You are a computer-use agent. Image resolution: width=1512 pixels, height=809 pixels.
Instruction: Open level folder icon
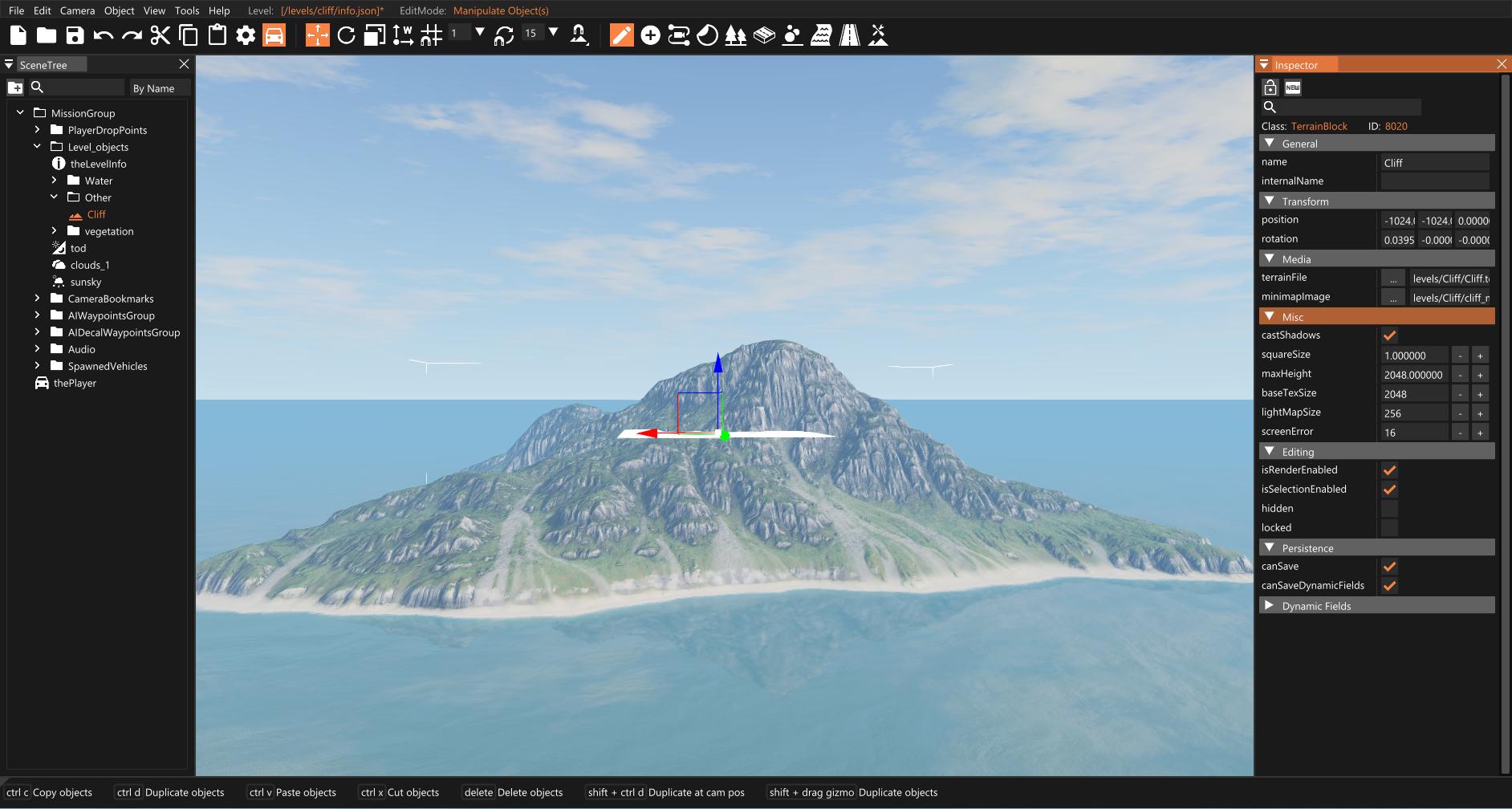coord(47,35)
